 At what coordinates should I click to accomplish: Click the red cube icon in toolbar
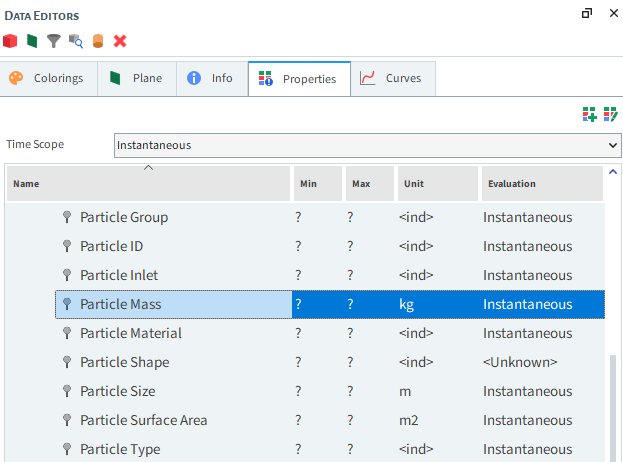[x=11, y=41]
